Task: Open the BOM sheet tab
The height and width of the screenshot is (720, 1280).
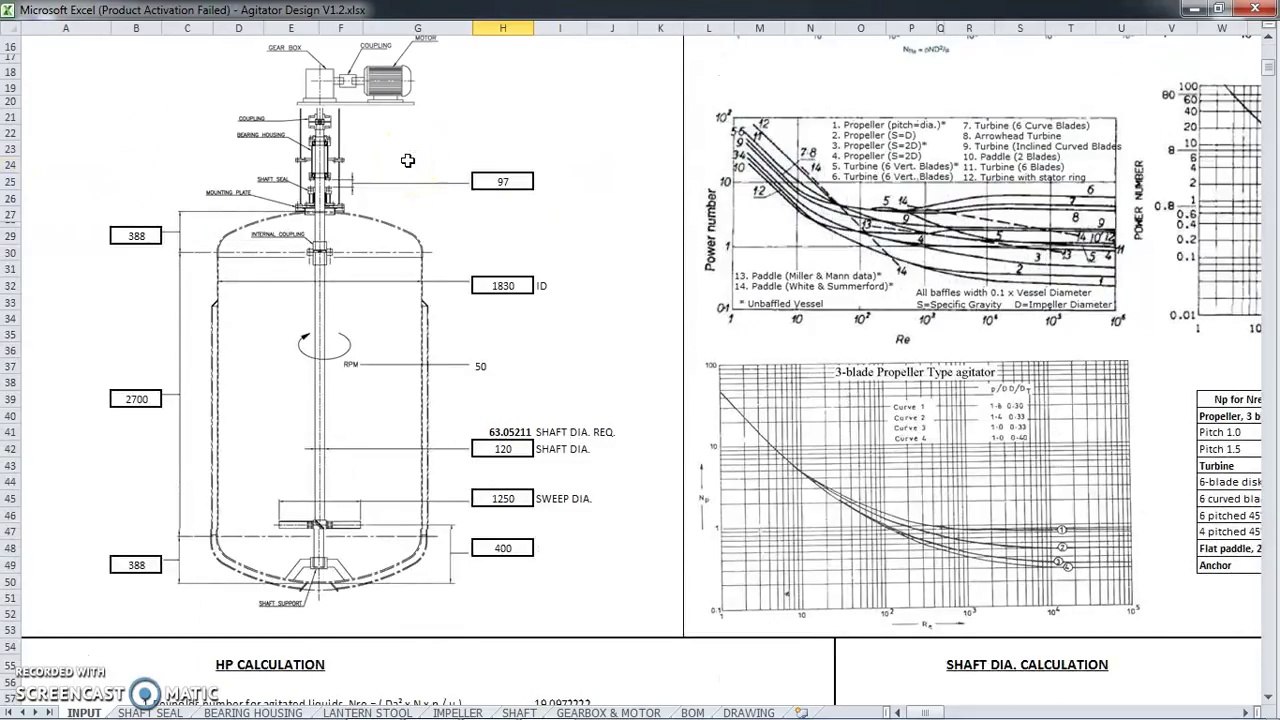Action: tap(692, 713)
